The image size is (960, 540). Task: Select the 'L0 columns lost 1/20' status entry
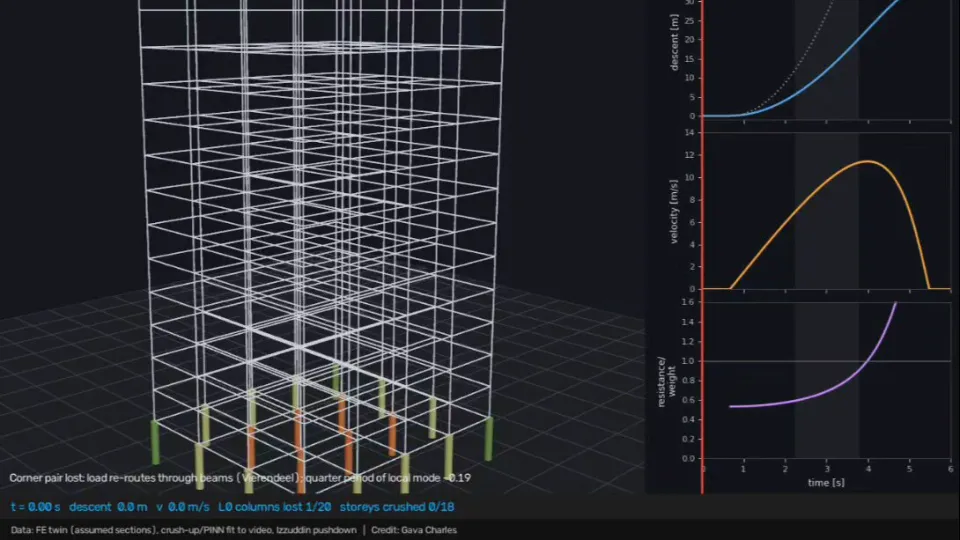274,507
